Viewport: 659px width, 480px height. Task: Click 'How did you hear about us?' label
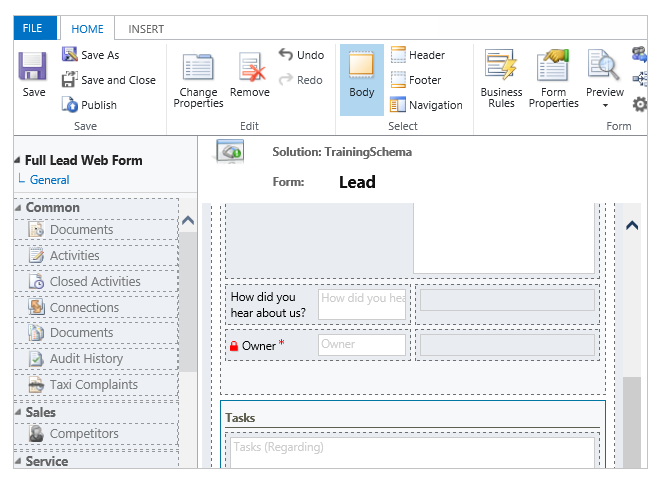(x=268, y=305)
